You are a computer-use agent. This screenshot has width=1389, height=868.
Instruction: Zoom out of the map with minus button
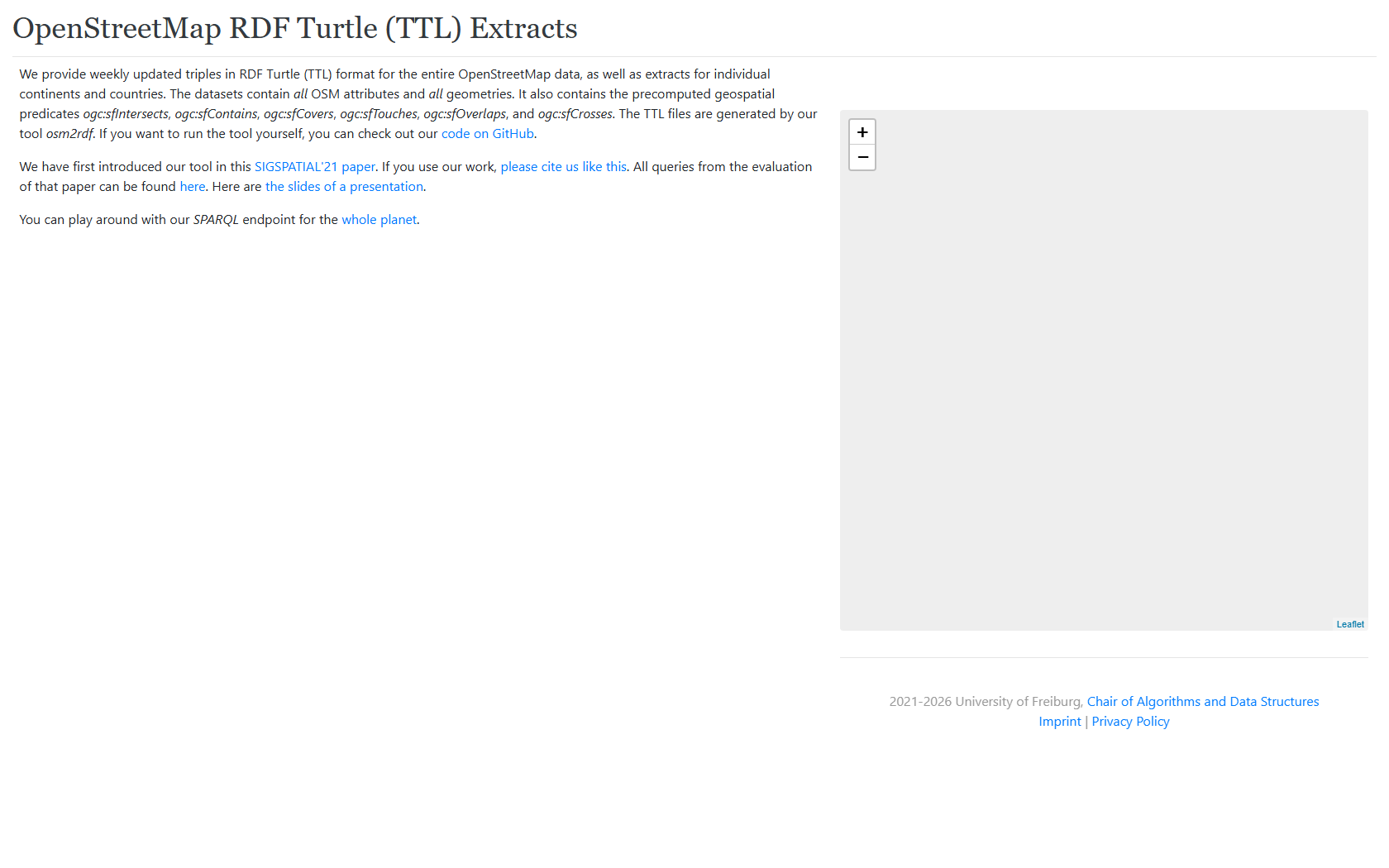point(862,158)
